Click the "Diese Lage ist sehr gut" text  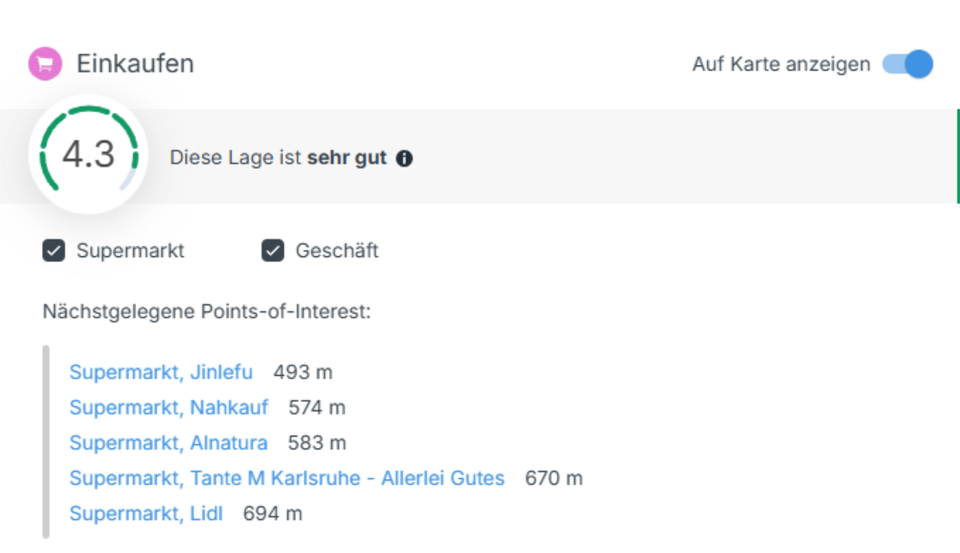pos(277,158)
